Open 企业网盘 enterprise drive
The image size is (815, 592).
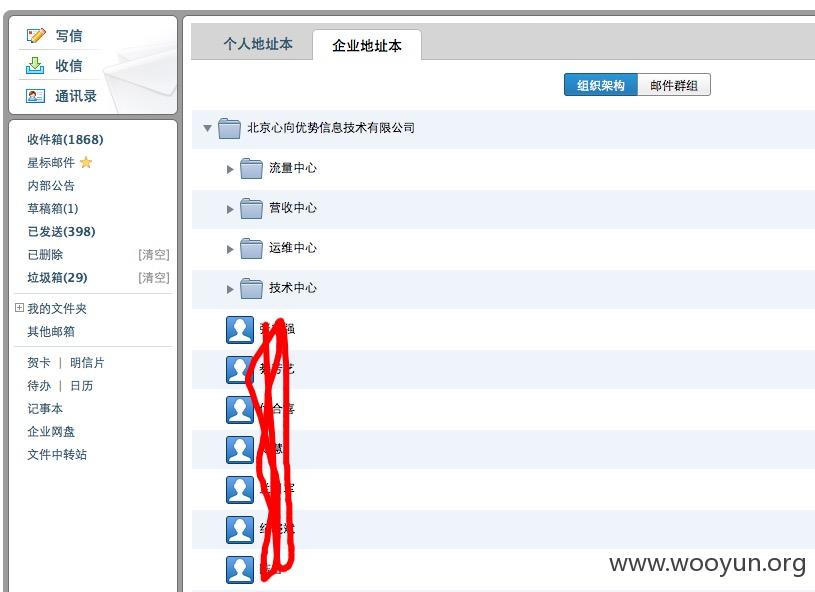point(51,431)
